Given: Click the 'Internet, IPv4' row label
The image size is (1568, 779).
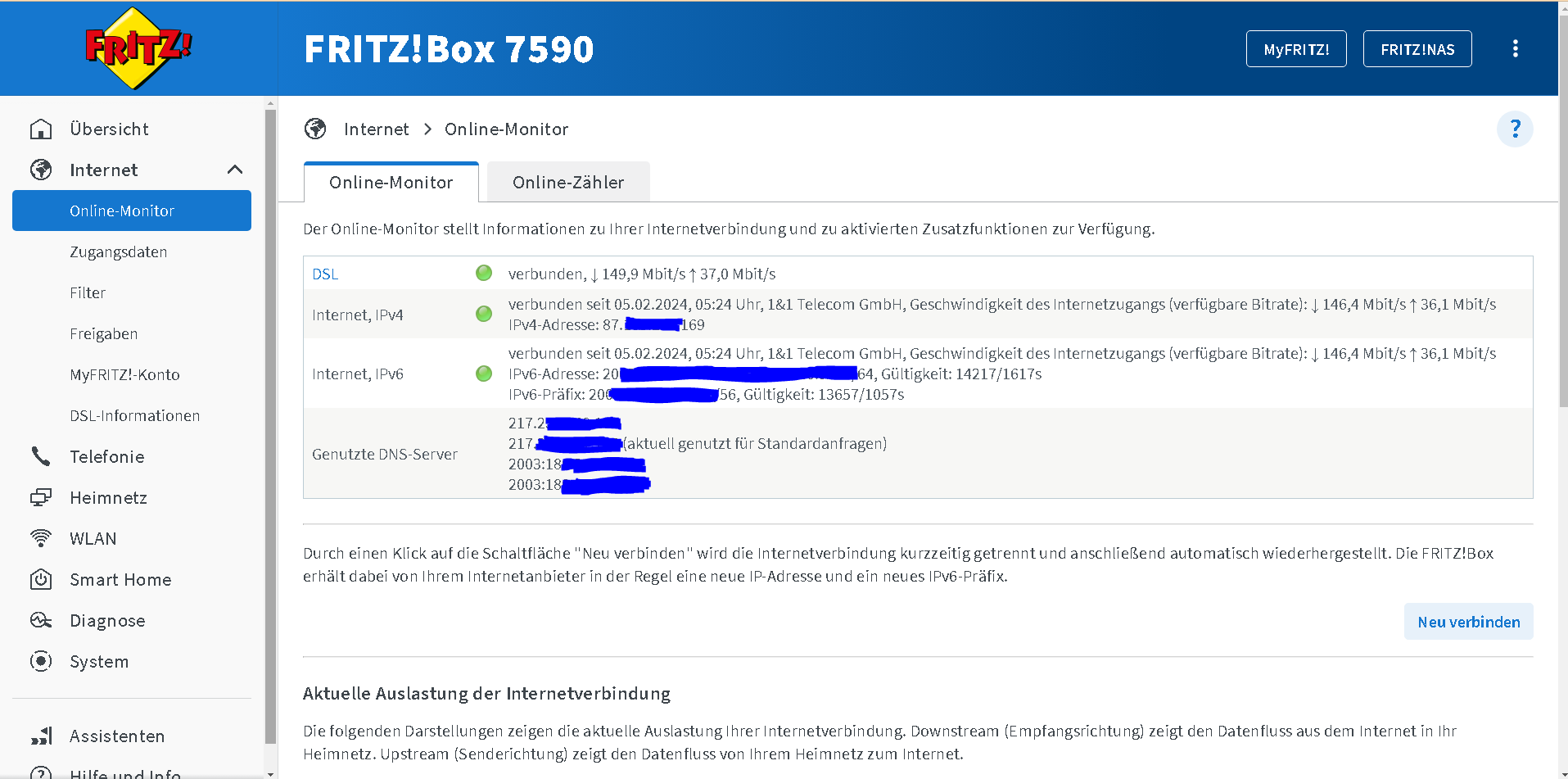Looking at the screenshot, I should point(358,315).
